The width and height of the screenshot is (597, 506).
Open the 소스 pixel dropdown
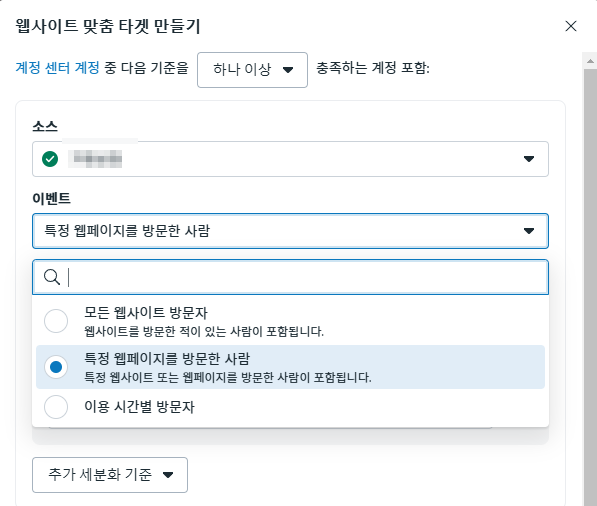coord(290,159)
